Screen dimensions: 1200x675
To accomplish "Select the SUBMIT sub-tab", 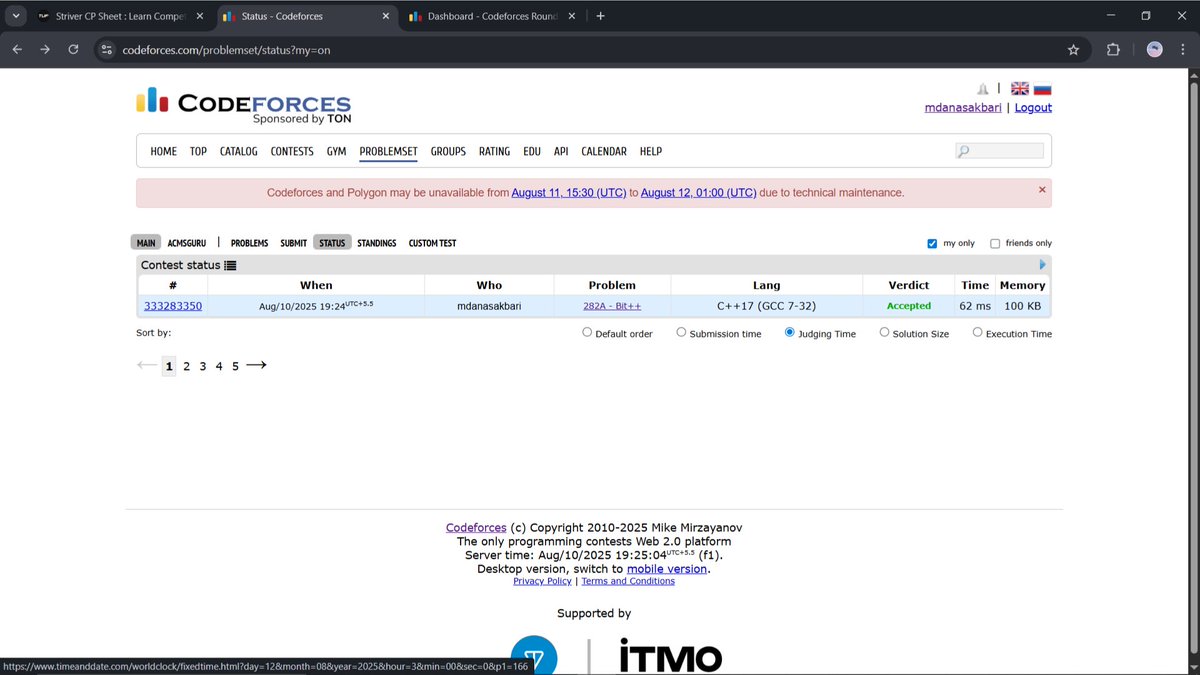I will tap(294, 243).
